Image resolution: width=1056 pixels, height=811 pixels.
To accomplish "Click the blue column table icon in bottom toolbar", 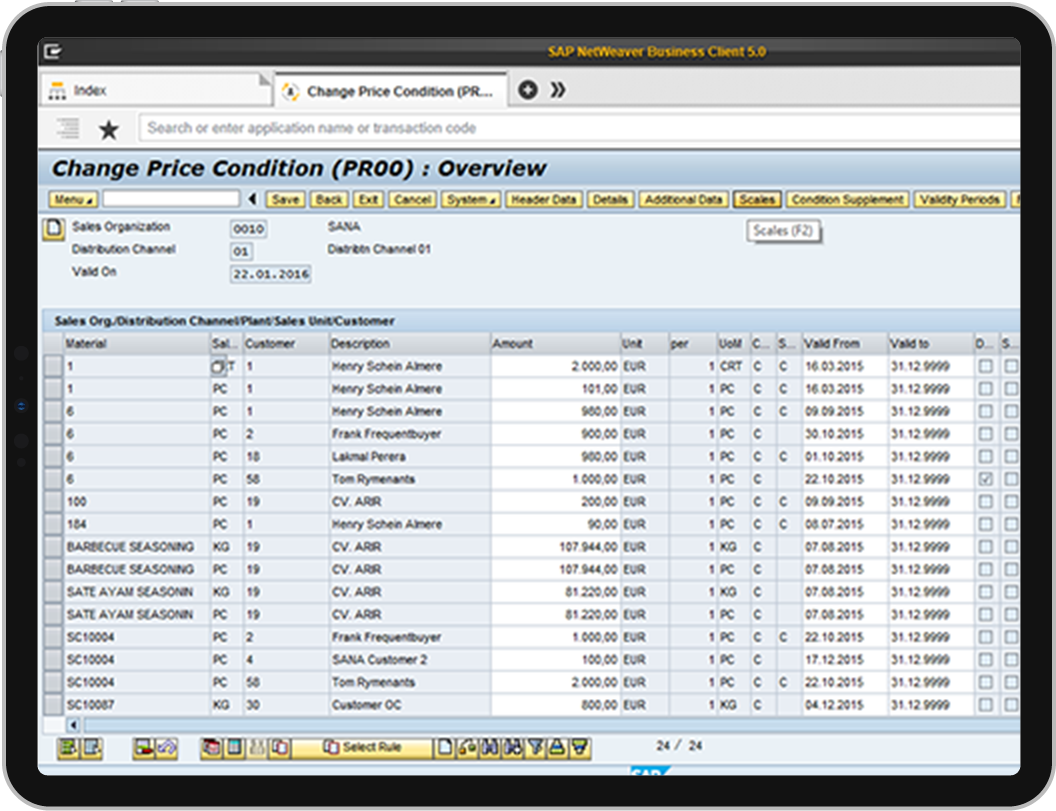I will click(234, 748).
